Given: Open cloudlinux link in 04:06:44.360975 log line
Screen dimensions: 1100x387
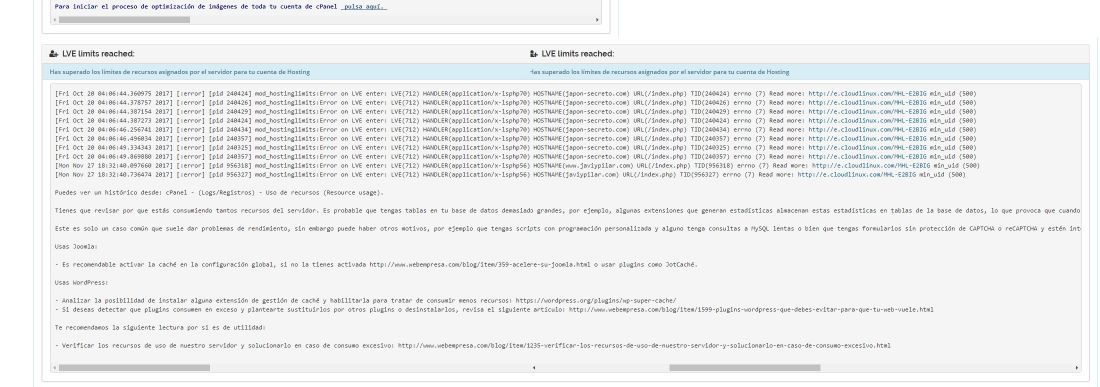Looking at the screenshot, I should tap(867, 93).
